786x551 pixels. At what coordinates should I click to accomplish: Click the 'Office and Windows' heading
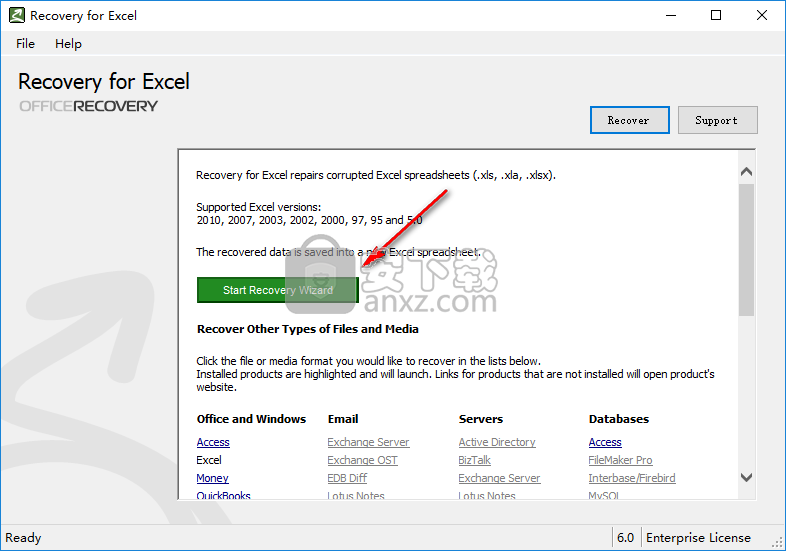point(251,419)
